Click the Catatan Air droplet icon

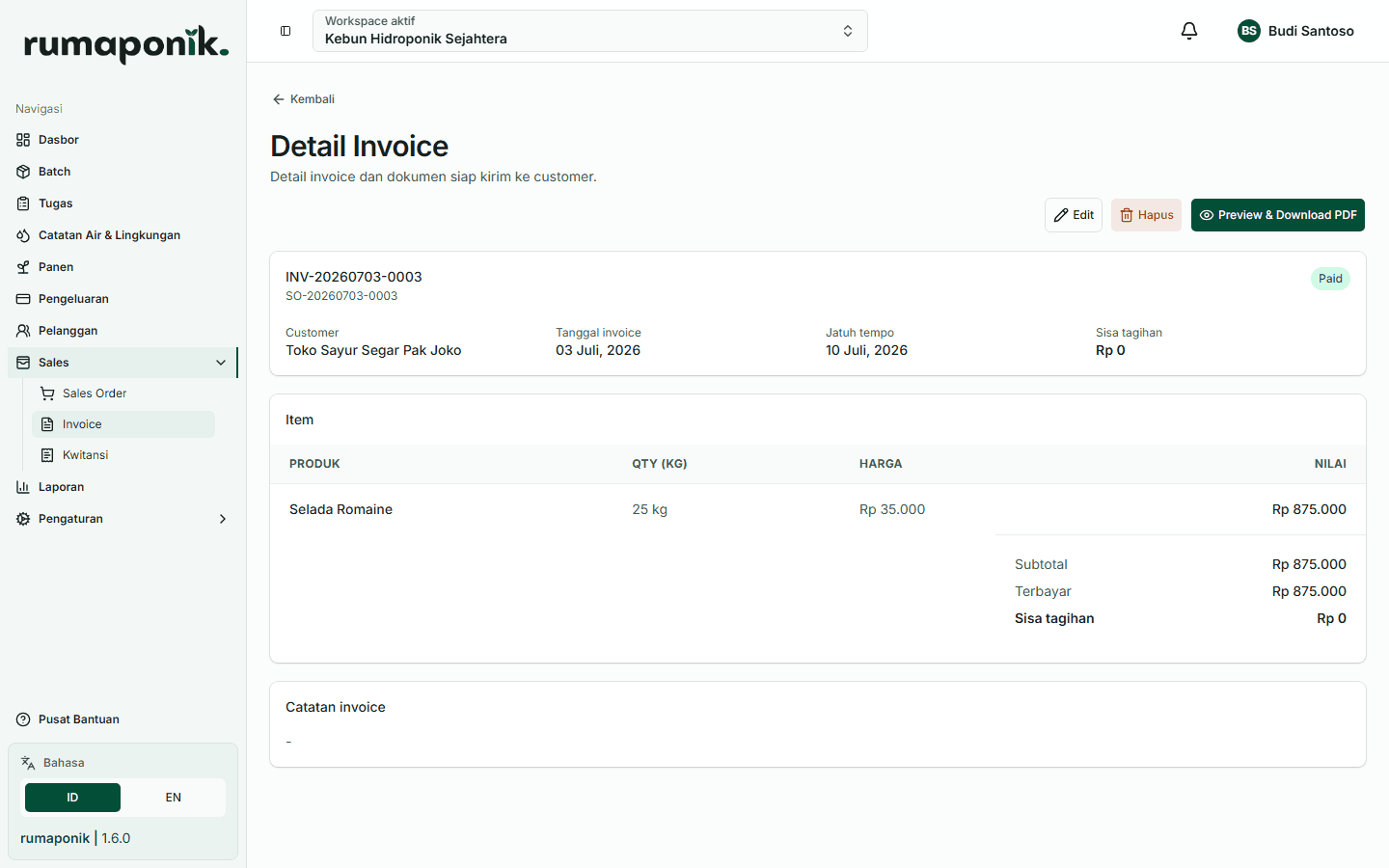click(23, 235)
